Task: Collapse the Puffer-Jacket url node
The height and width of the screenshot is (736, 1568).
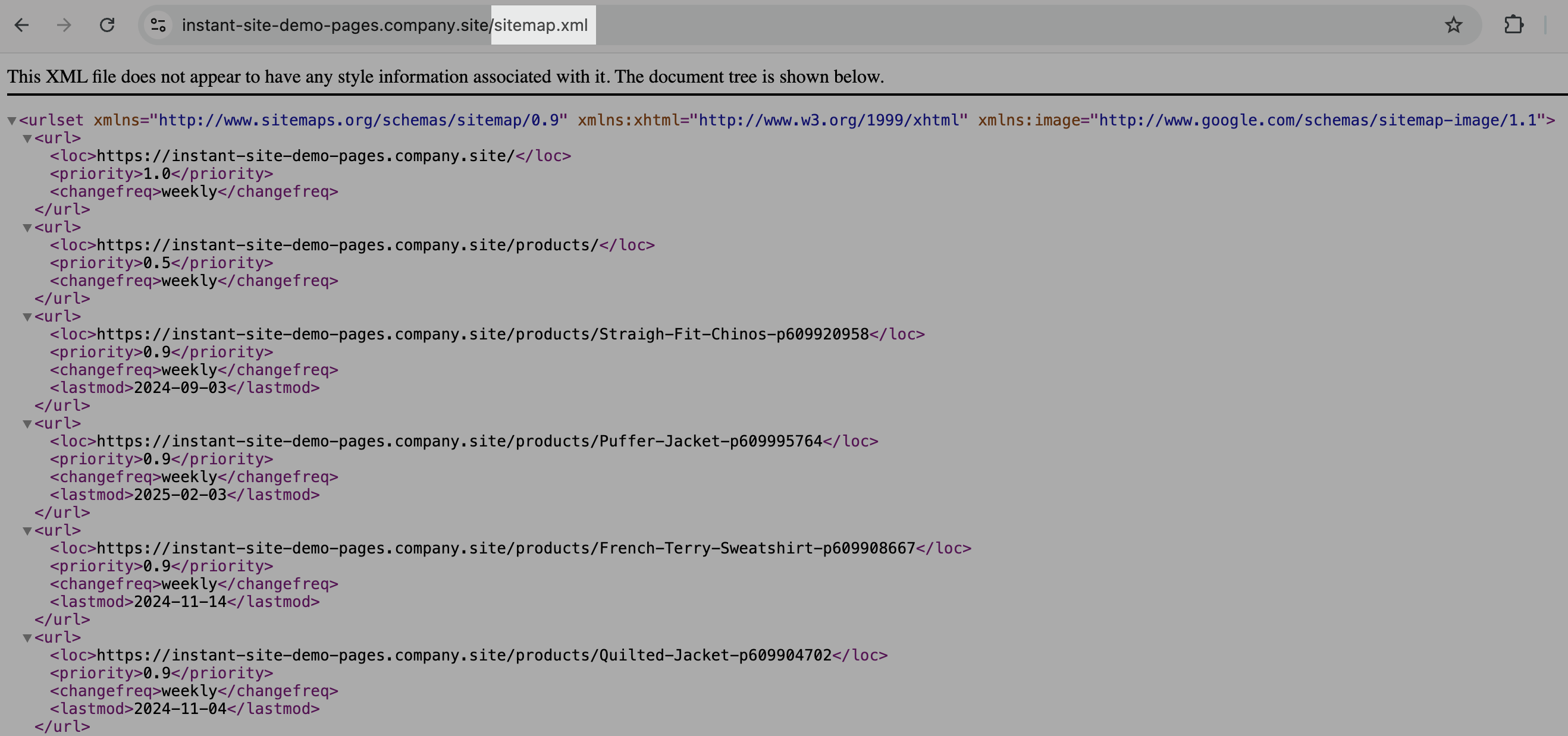Action: pos(27,424)
